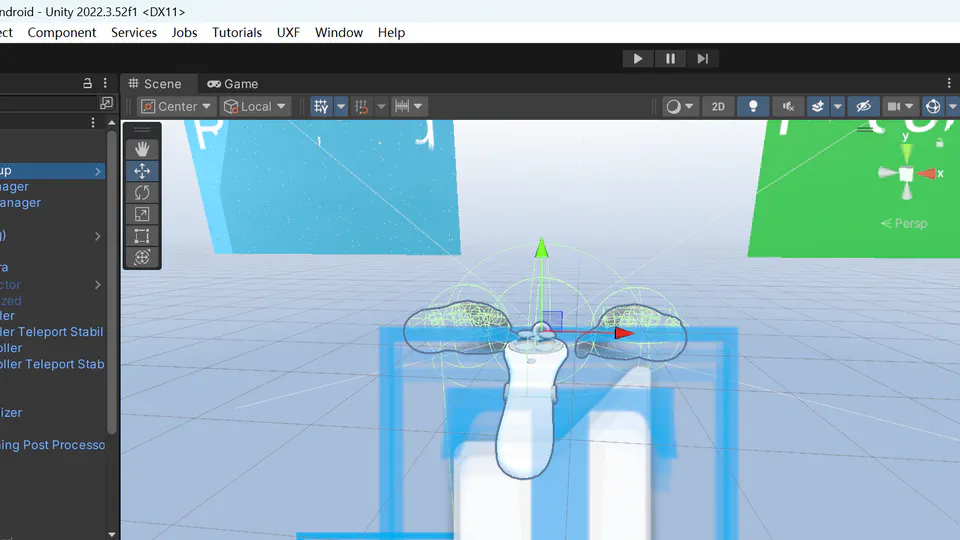Click hierarchy scrollbar down arrow
Viewport: 960px width, 540px height.
[x=111, y=534]
